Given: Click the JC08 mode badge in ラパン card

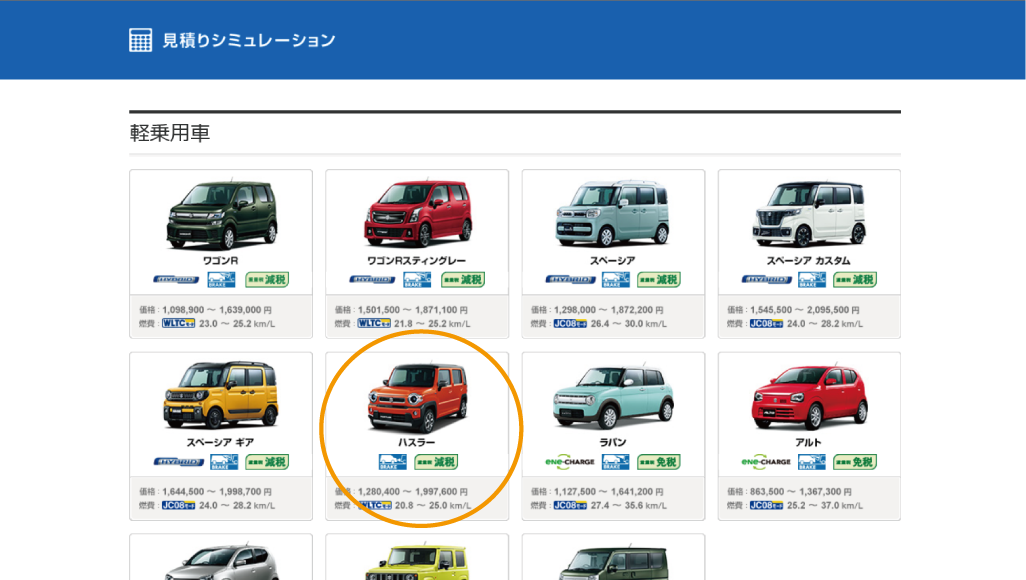Looking at the screenshot, I should [x=570, y=505].
